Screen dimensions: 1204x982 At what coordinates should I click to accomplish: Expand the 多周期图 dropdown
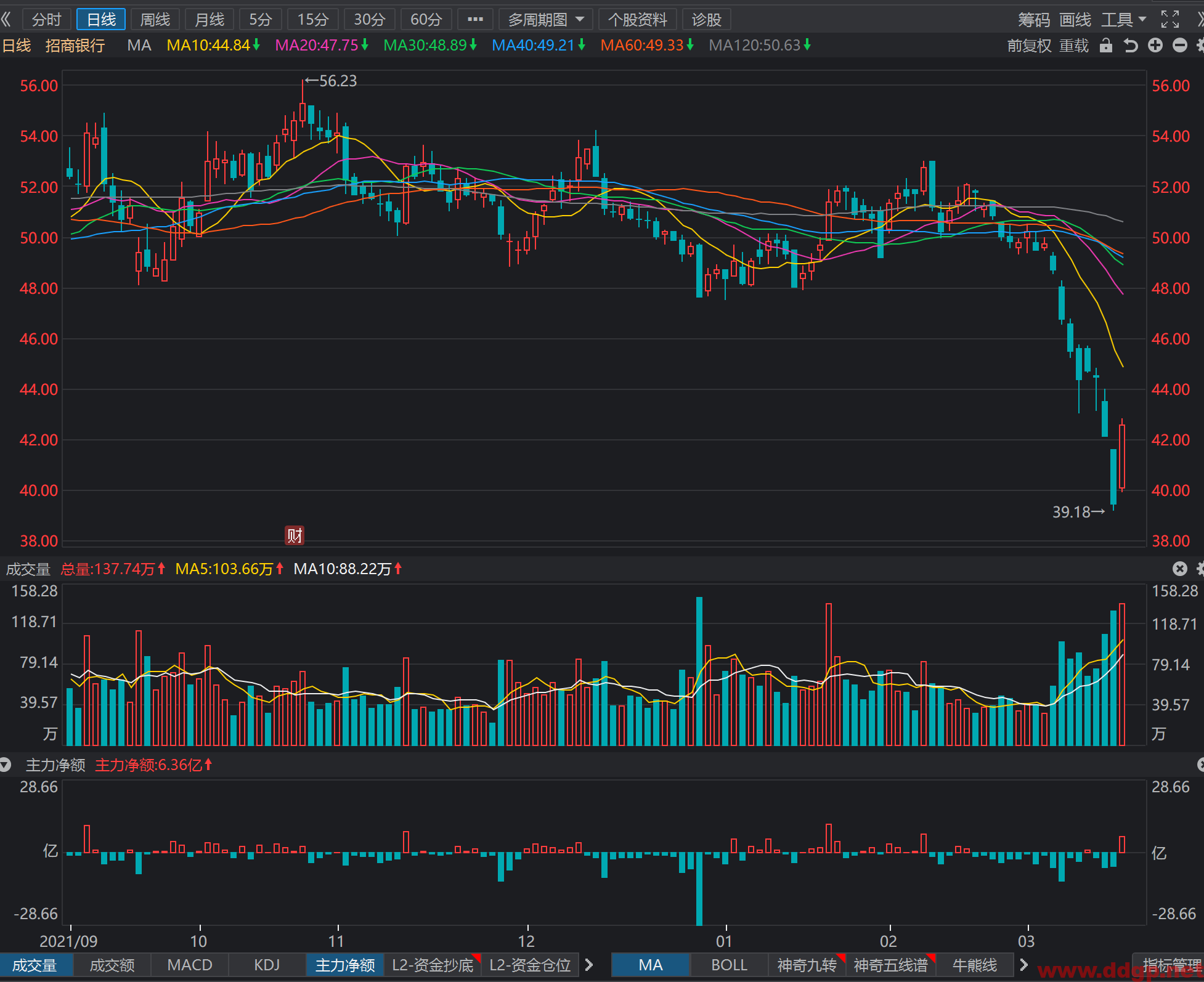(x=546, y=20)
